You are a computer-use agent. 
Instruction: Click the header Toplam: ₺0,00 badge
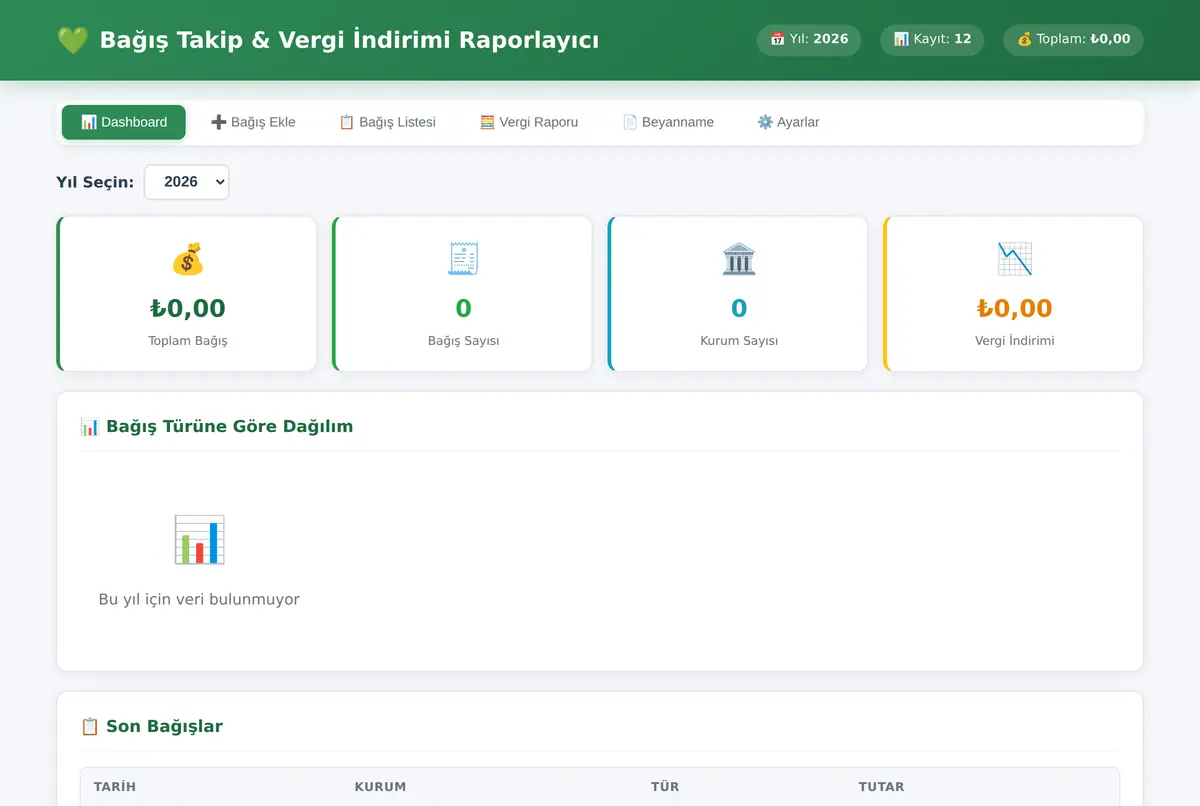coord(1073,39)
